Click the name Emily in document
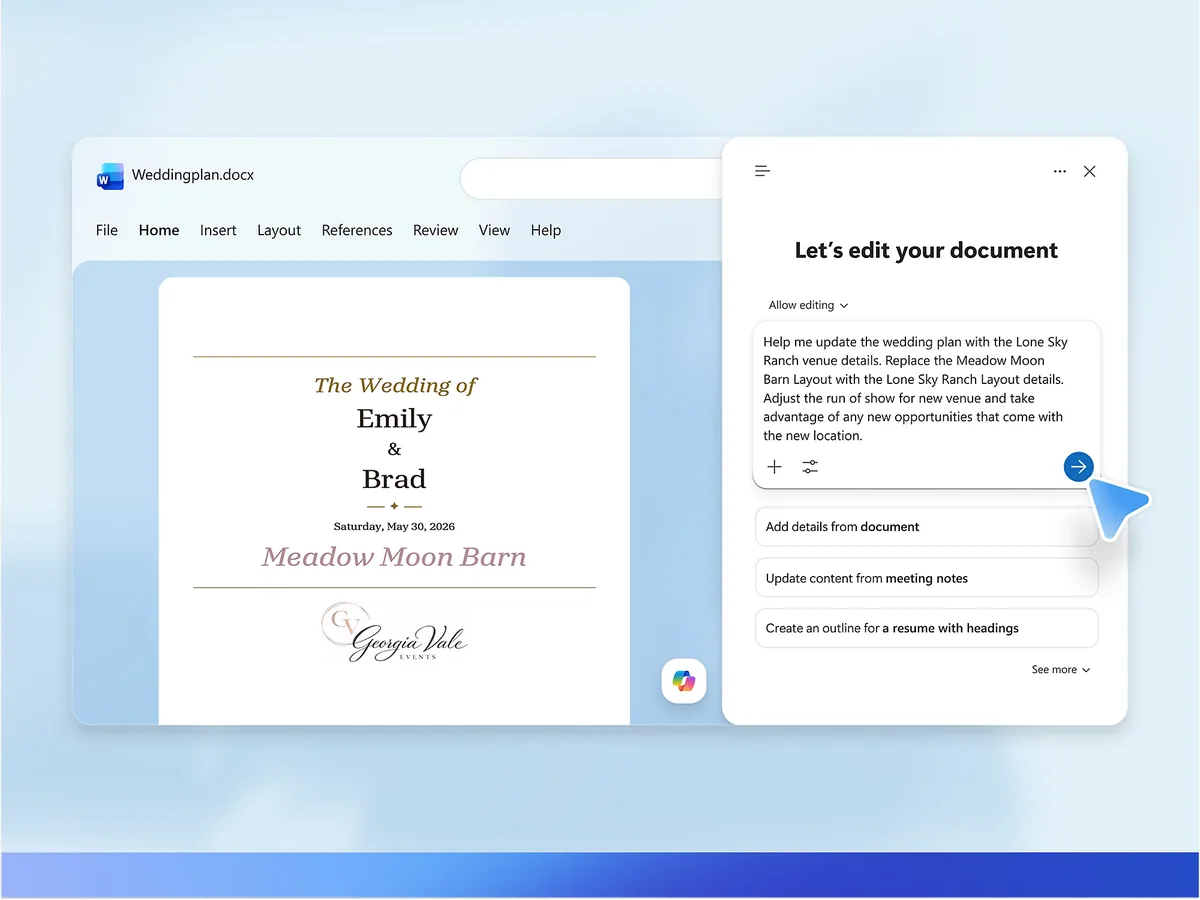1200x900 pixels. [x=394, y=418]
